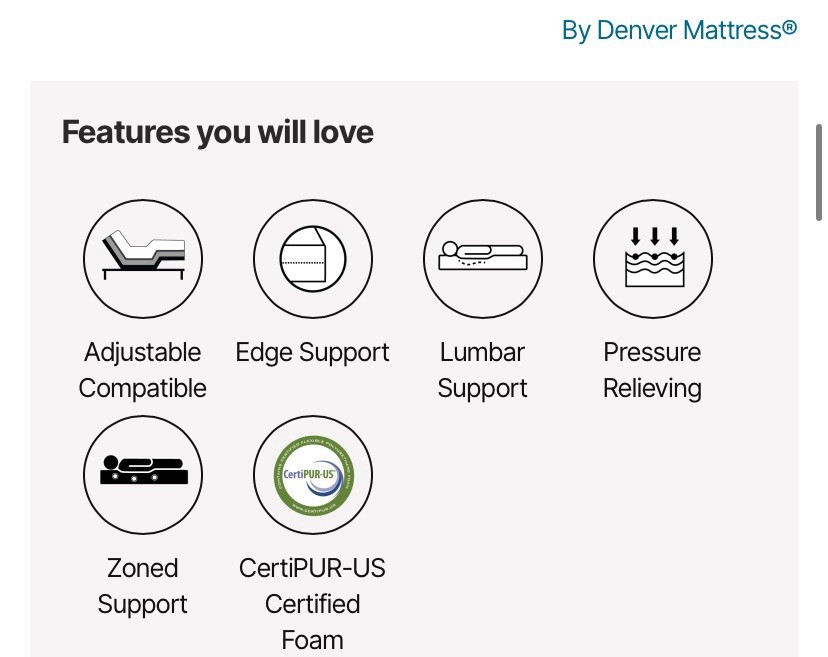This screenshot has height=657, width=828.
Task: Select the Edge Support mattress icon
Action: tap(313, 259)
